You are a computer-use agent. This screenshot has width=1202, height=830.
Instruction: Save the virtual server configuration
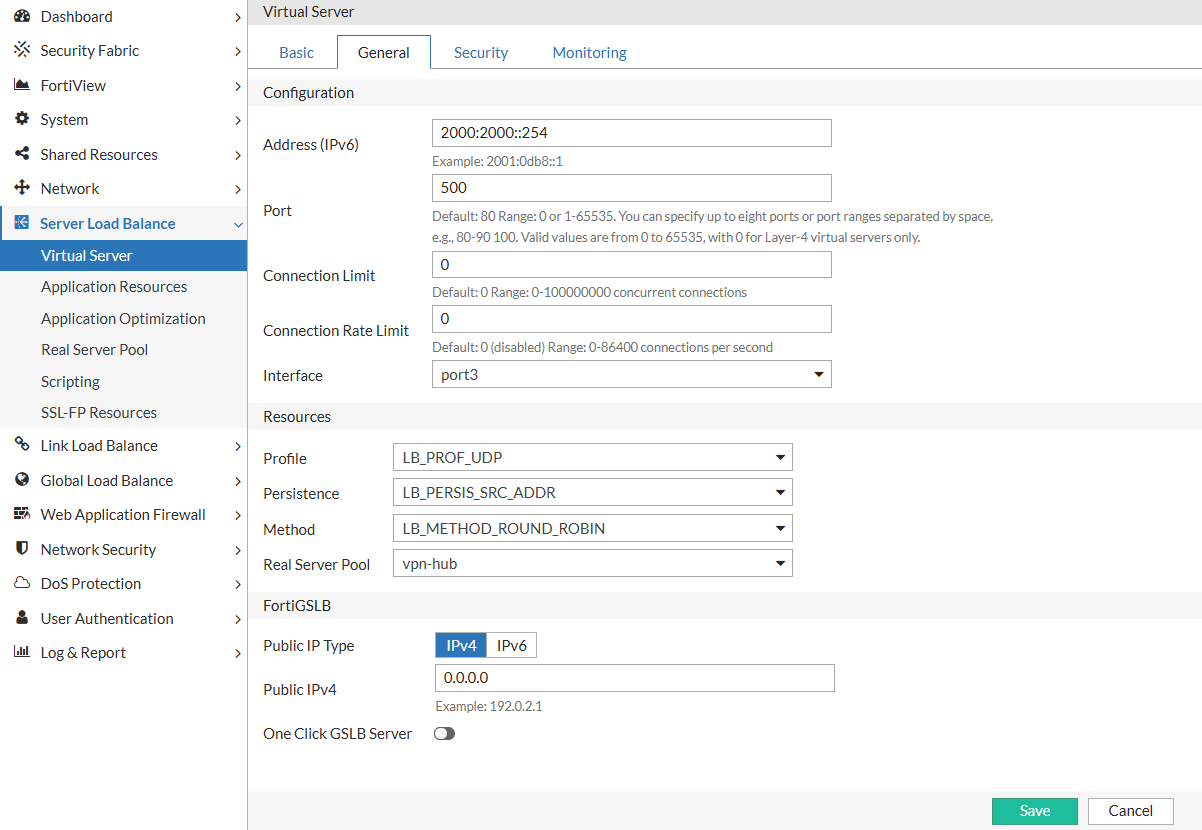1034,811
